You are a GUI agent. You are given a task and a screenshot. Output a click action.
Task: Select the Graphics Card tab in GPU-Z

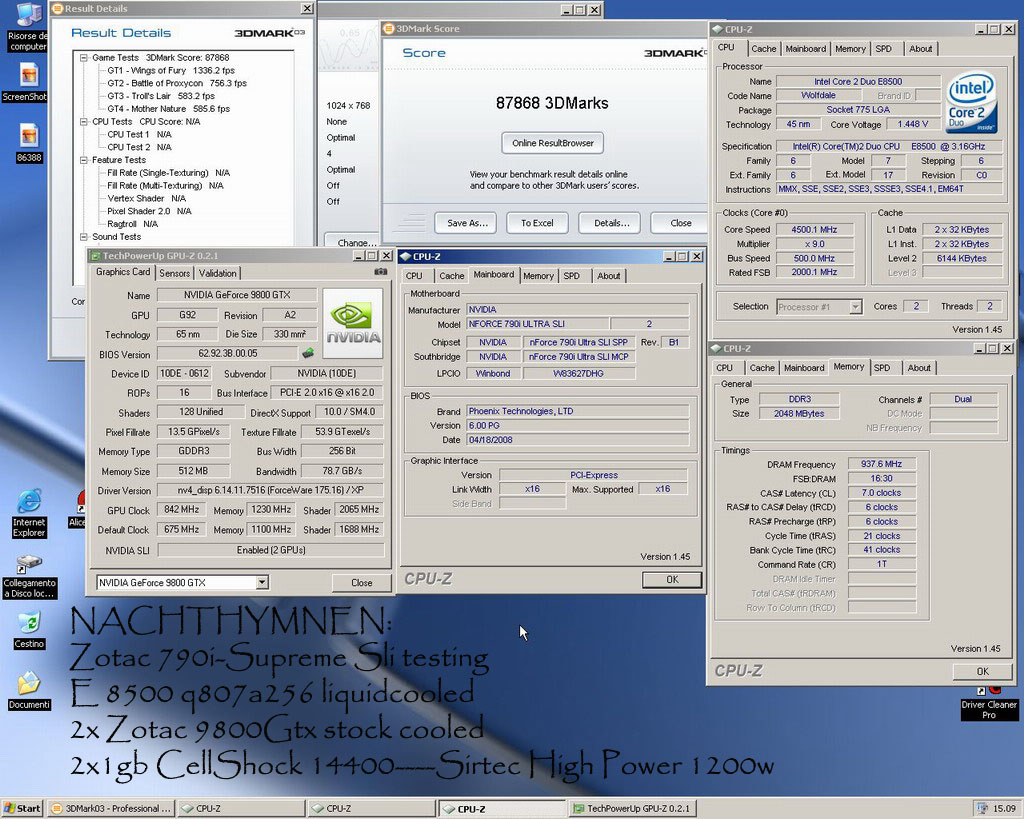click(x=123, y=272)
